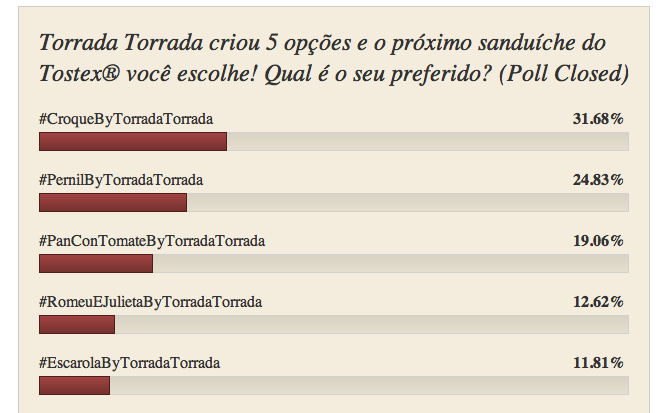Click the #PanConTomateByTorradaTorrada option label

point(152,241)
